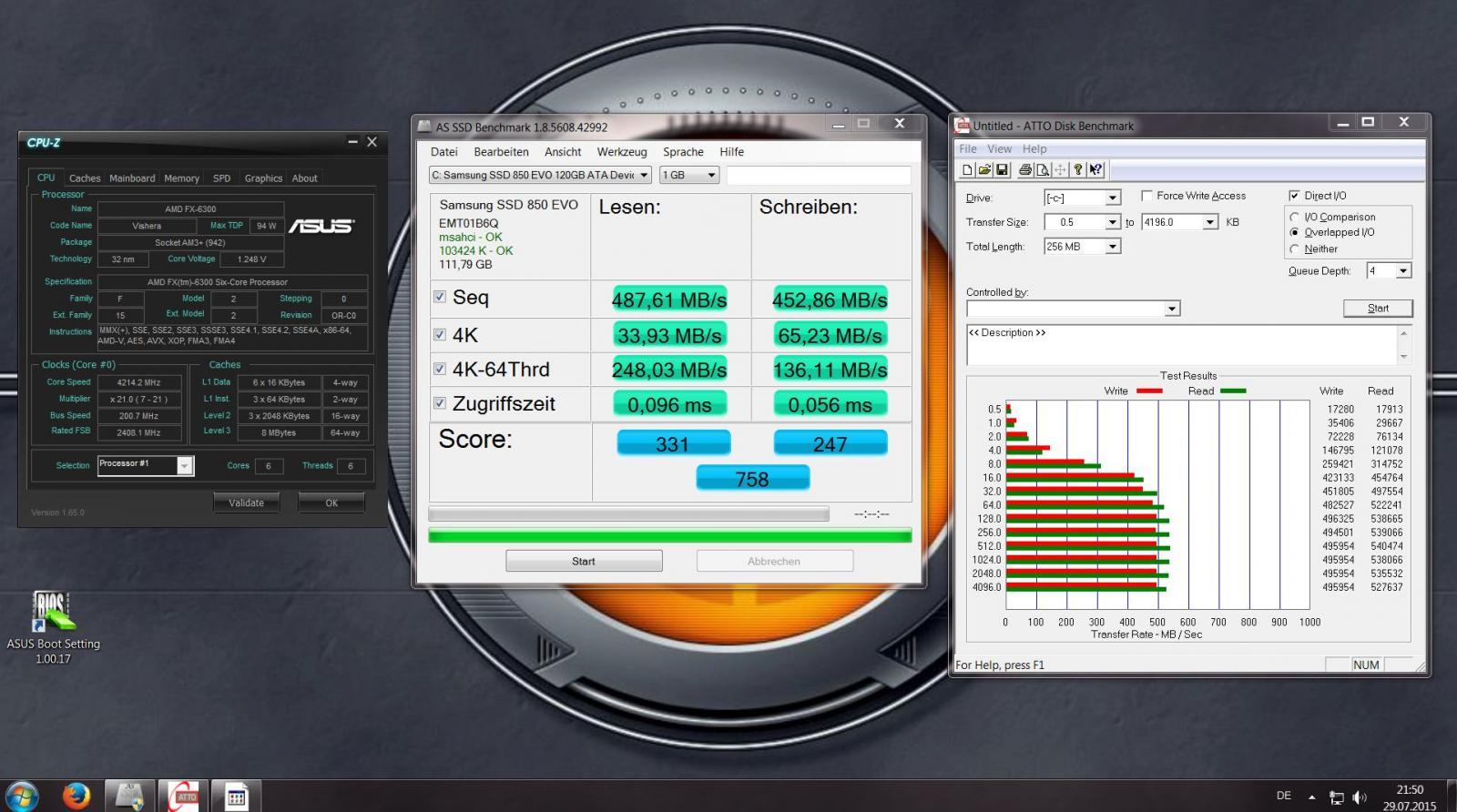Click the New file icon in ATTO toolbar
1457x812 pixels.
[968, 170]
